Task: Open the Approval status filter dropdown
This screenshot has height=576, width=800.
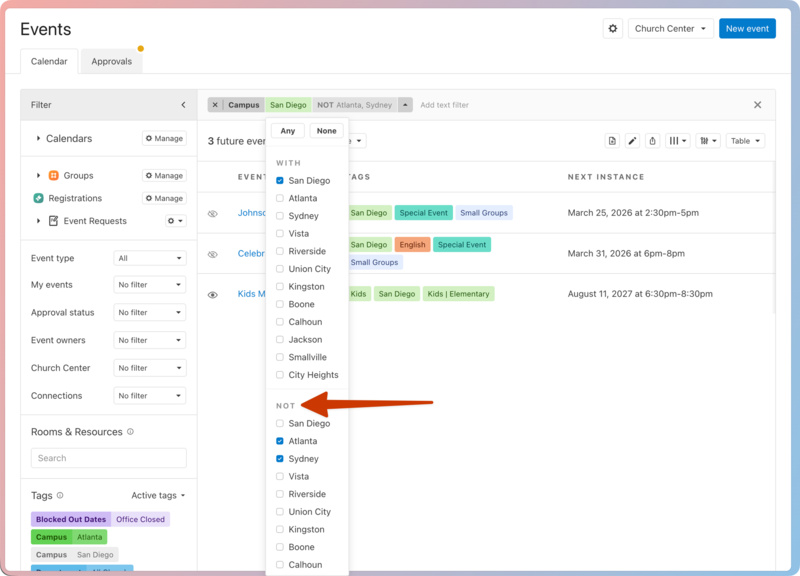Action: tap(150, 313)
